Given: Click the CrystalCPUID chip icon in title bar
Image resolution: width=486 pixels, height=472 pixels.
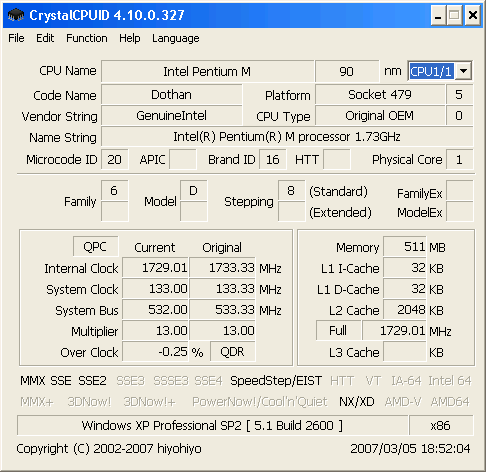Looking at the screenshot, I should tap(16, 15).
